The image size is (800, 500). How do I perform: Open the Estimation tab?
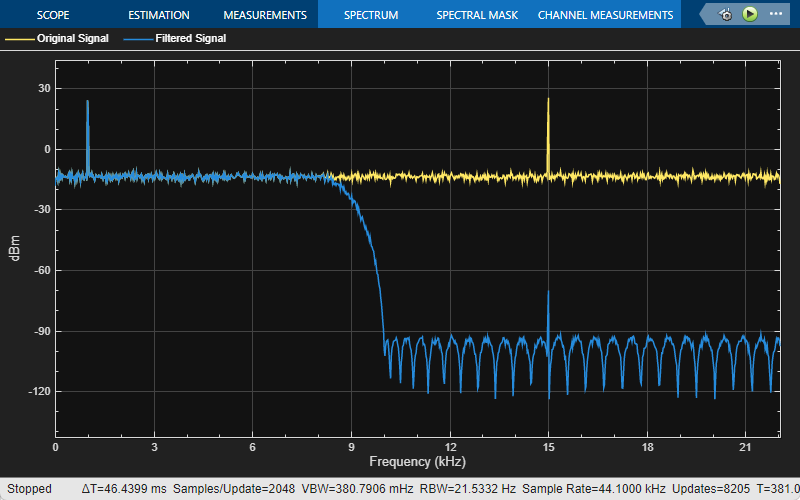point(159,15)
